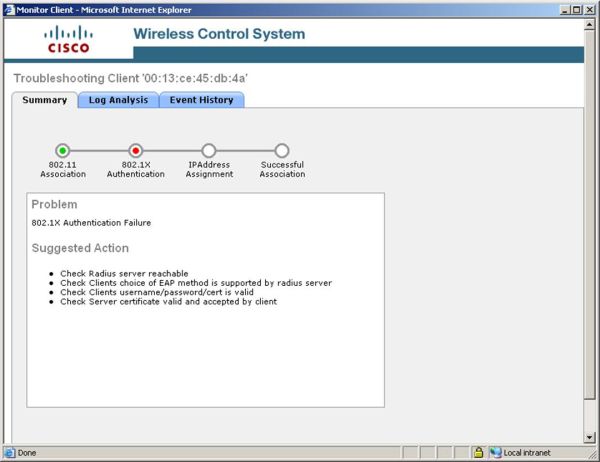Click the status bar page icon beside Done
Image resolution: width=600 pixels, height=462 pixels.
pos(9,453)
